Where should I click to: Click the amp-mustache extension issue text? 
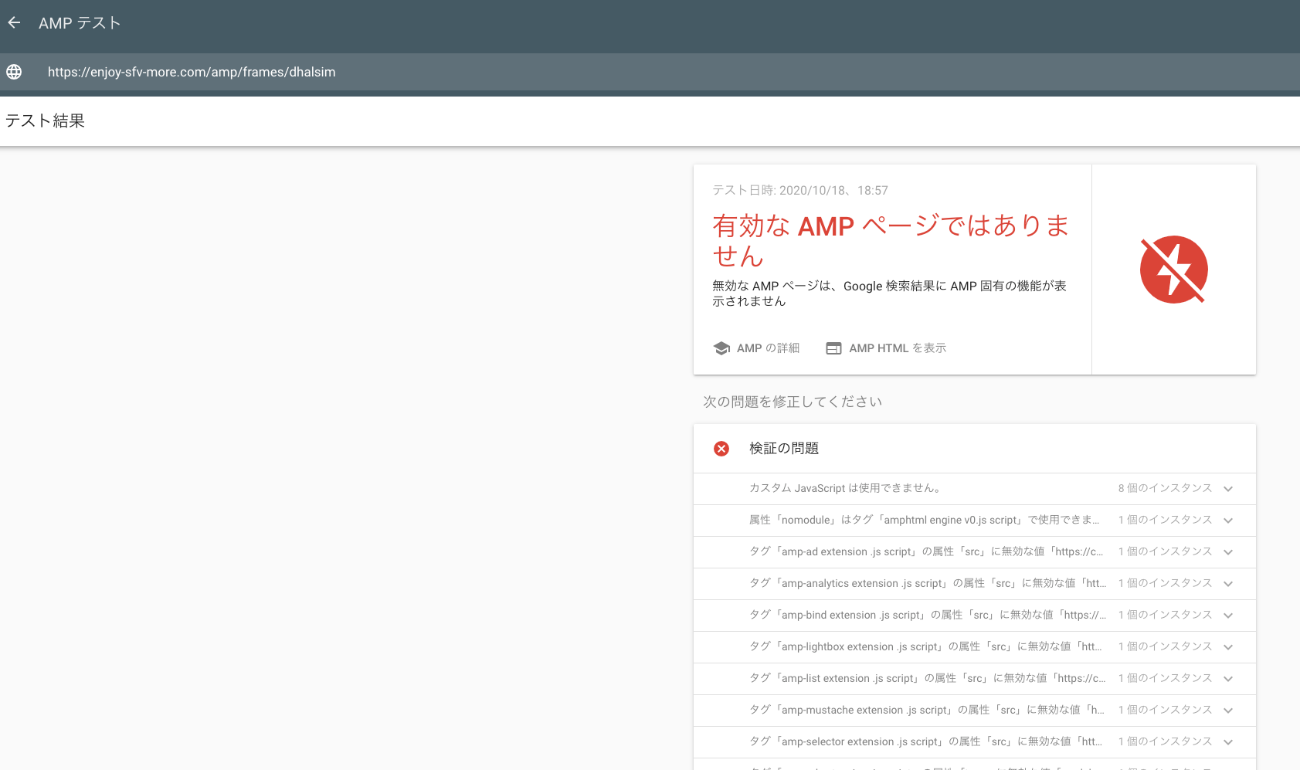(928, 710)
